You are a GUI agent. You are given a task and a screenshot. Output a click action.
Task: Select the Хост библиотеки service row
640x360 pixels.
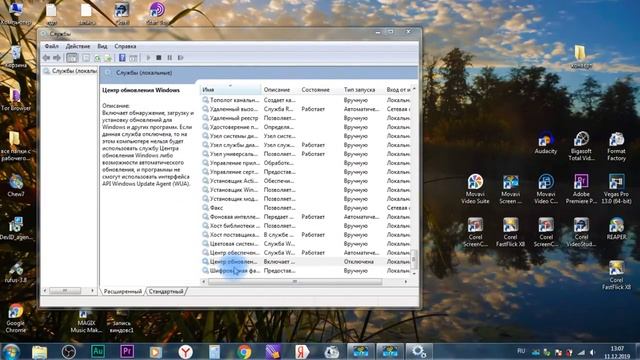[306, 226]
